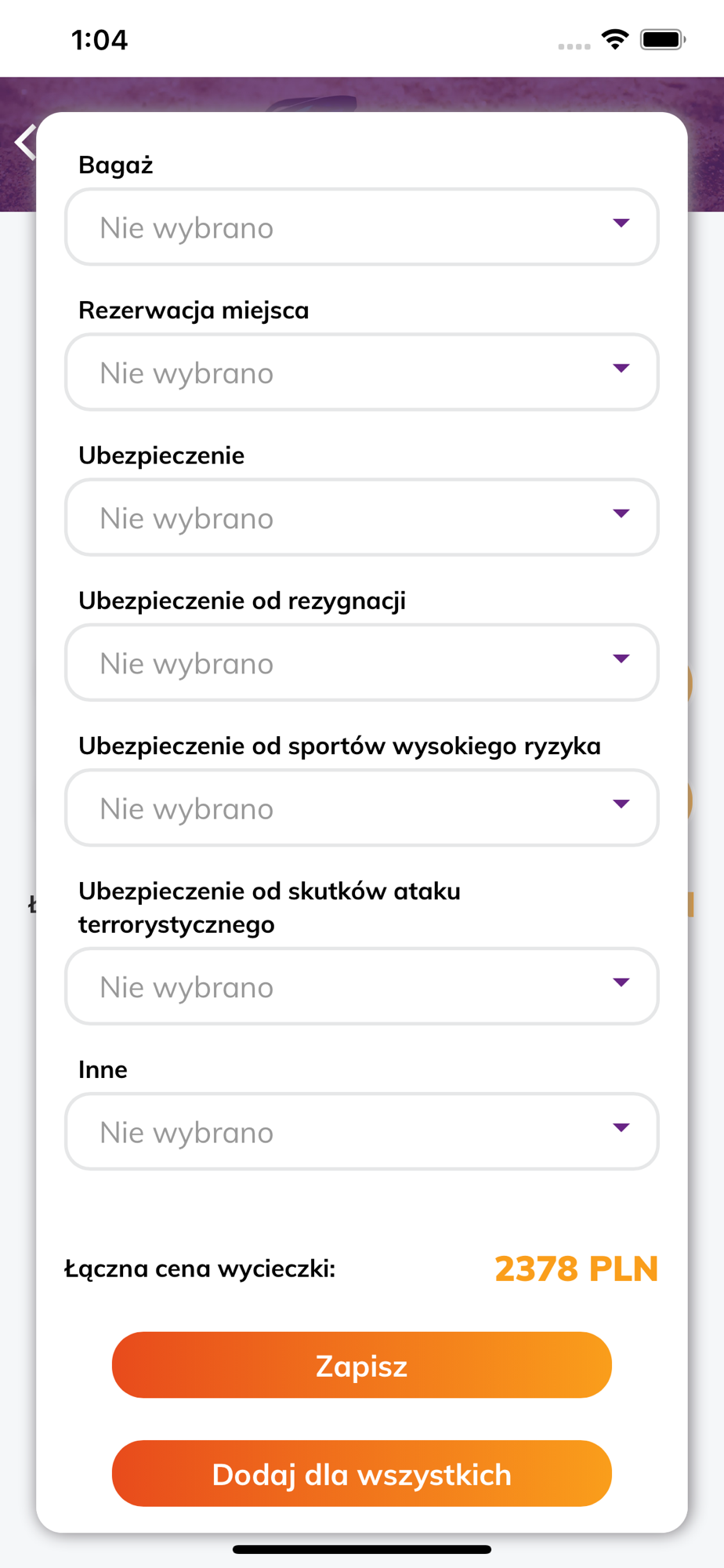Tap the clock time in status bar
This screenshot has width=724, height=1568.
[100, 40]
